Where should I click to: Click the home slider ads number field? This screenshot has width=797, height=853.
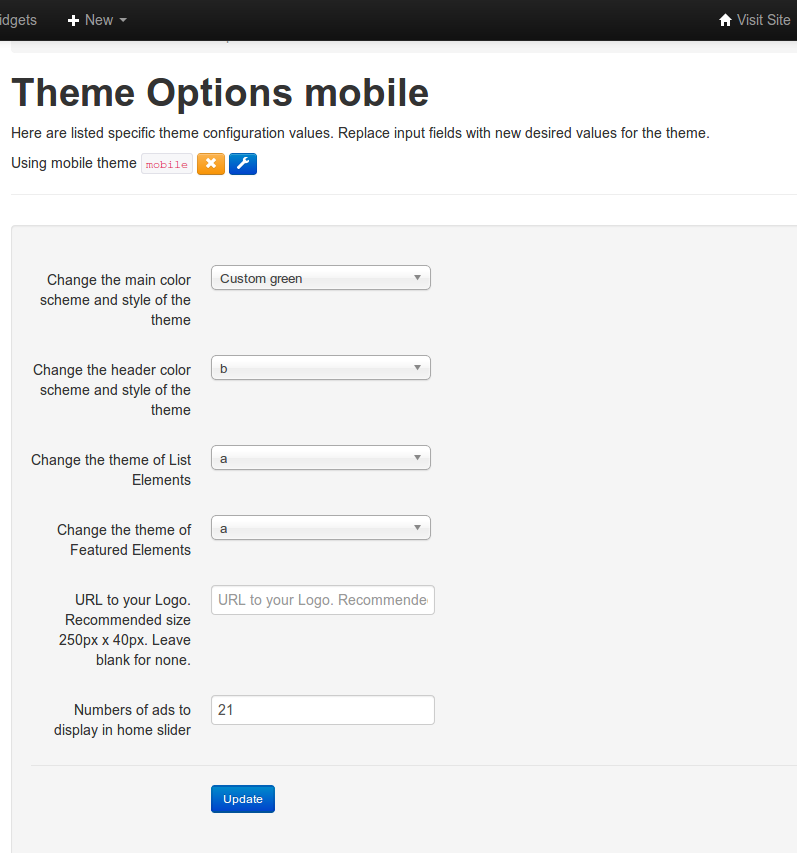tap(322, 710)
